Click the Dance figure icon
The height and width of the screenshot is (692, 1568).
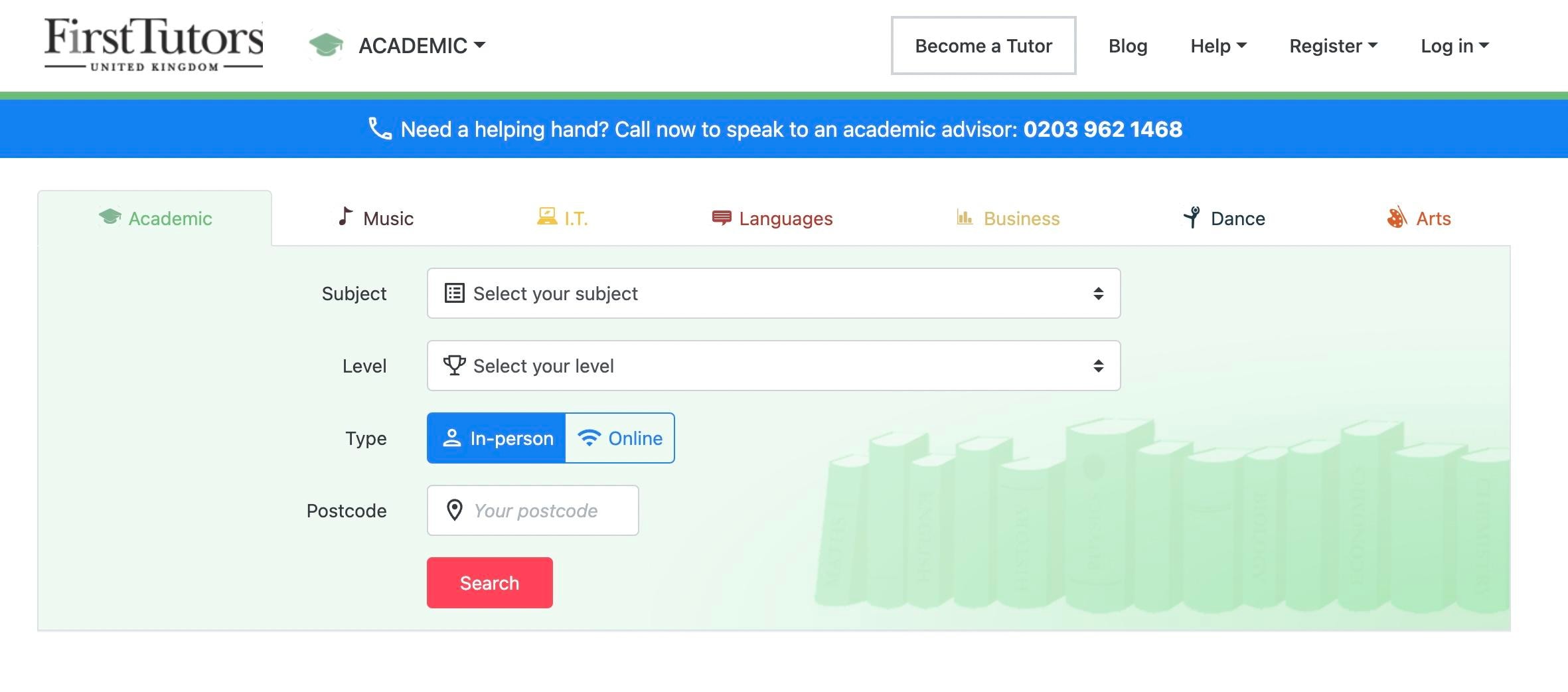(x=1192, y=217)
